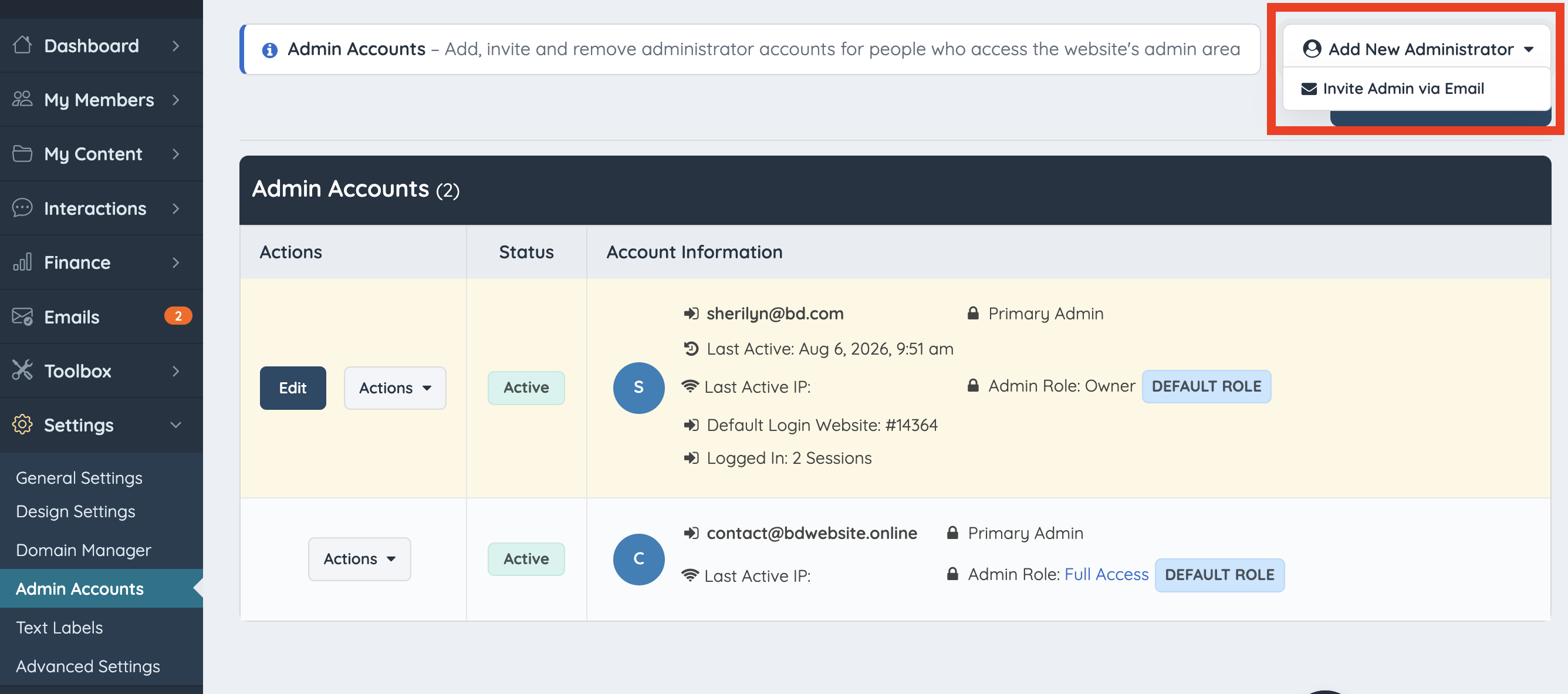
Task: Expand the Dashboard menu chevron
Action: (x=176, y=46)
